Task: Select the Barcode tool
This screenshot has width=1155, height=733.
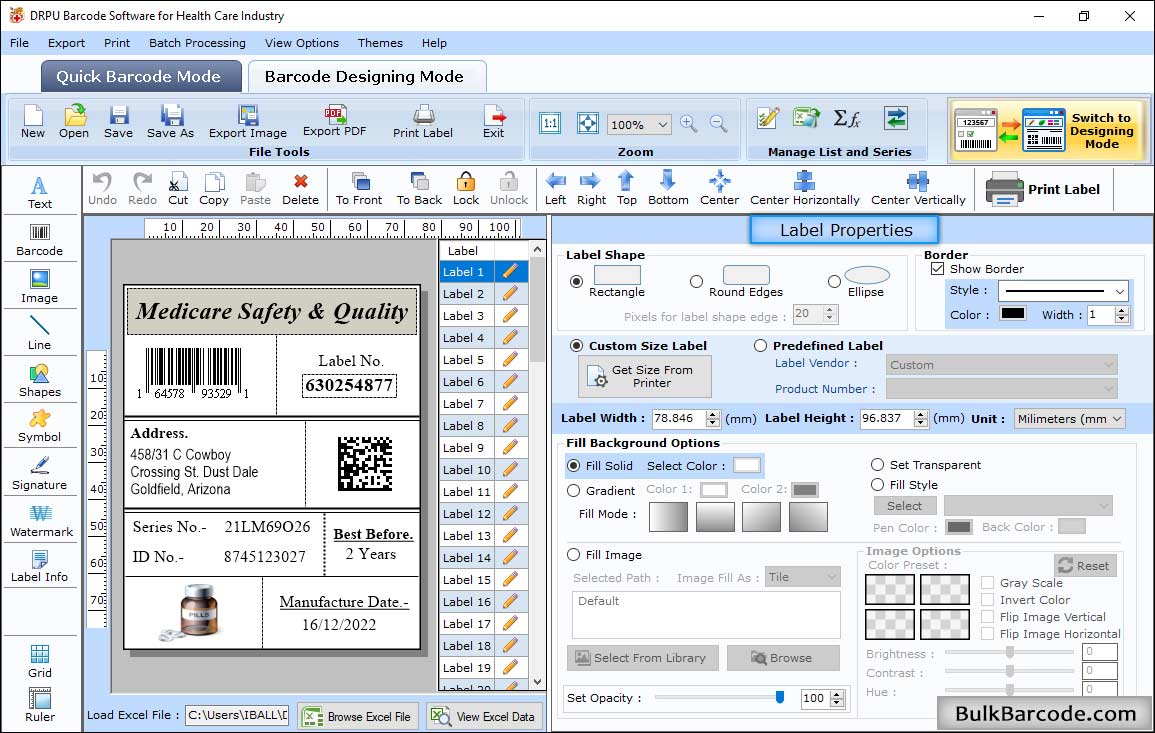Action: pos(40,240)
